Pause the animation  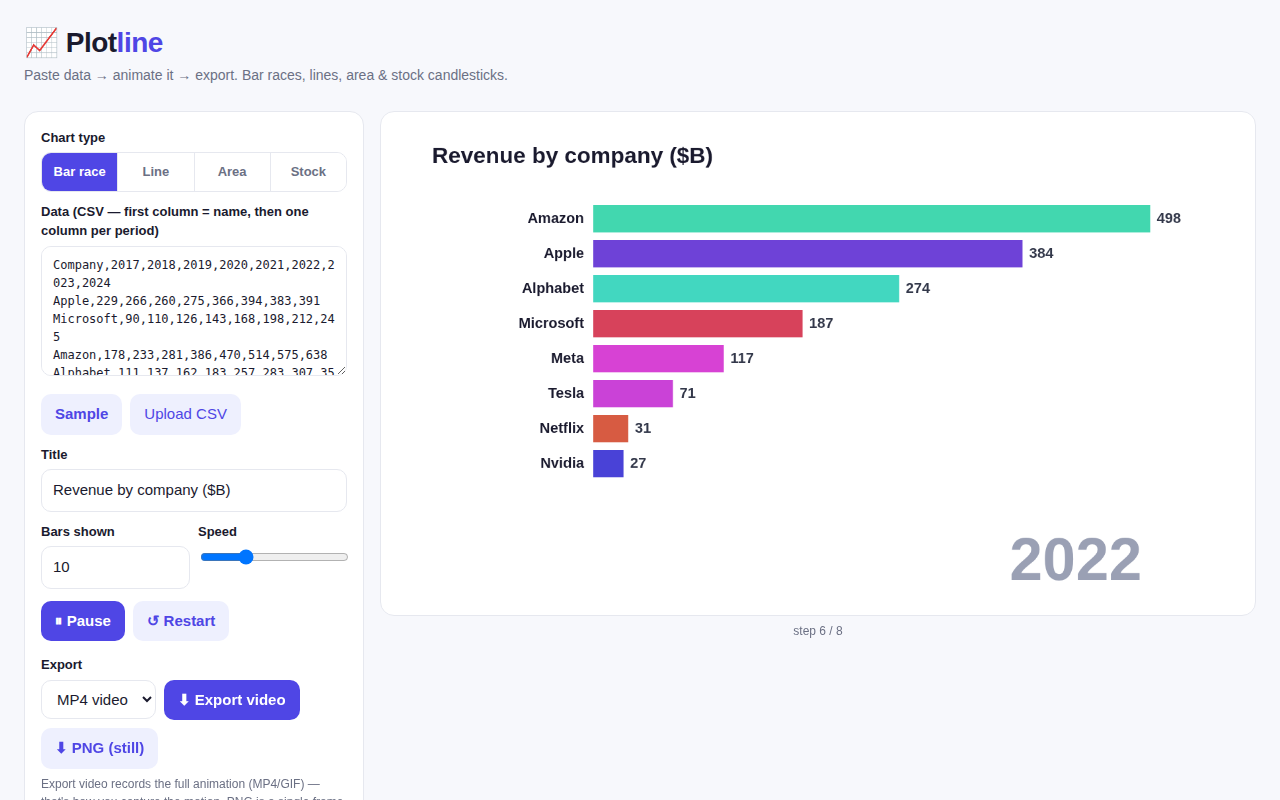pos(83,621)
